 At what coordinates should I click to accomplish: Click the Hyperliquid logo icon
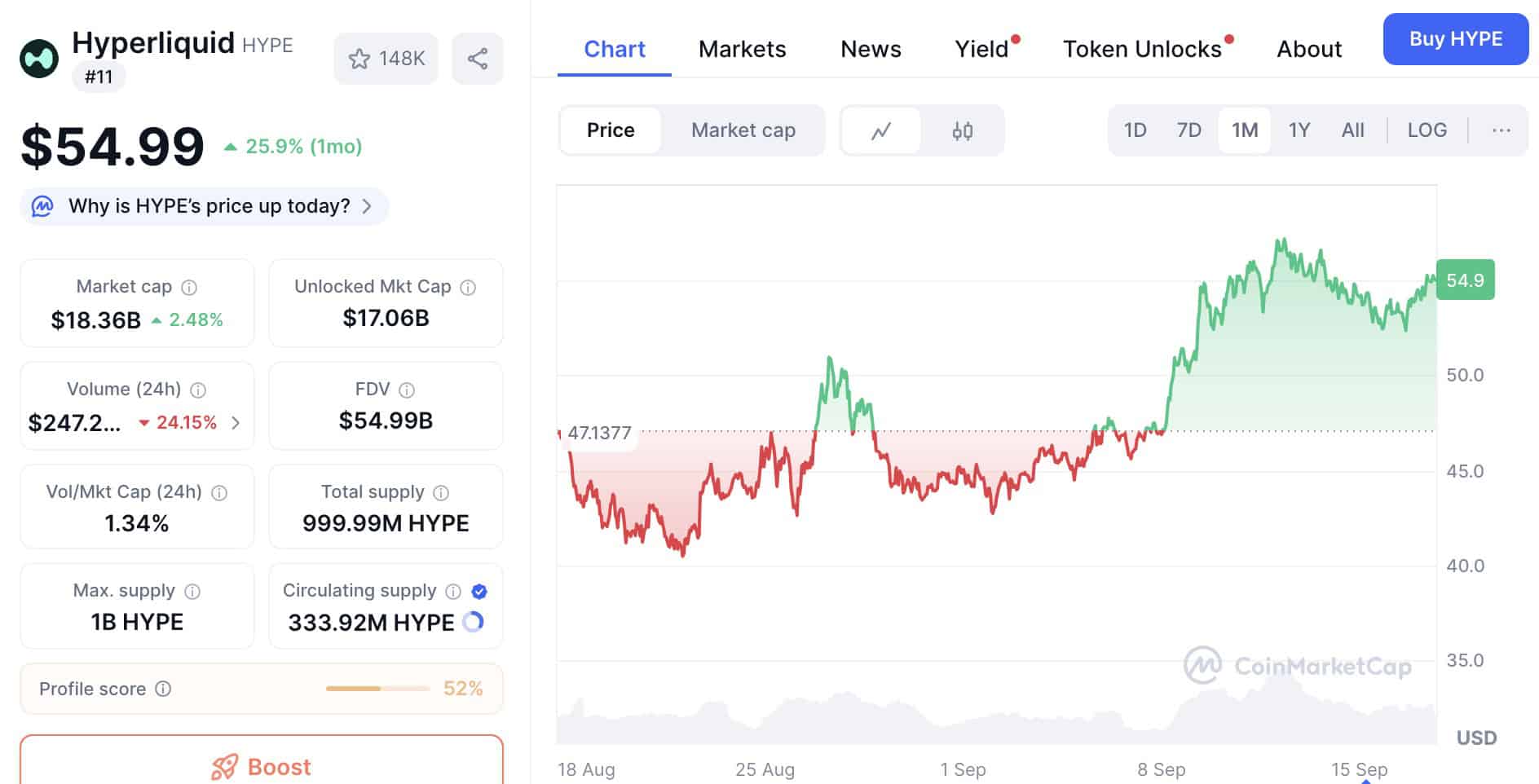tap(39, 59)
